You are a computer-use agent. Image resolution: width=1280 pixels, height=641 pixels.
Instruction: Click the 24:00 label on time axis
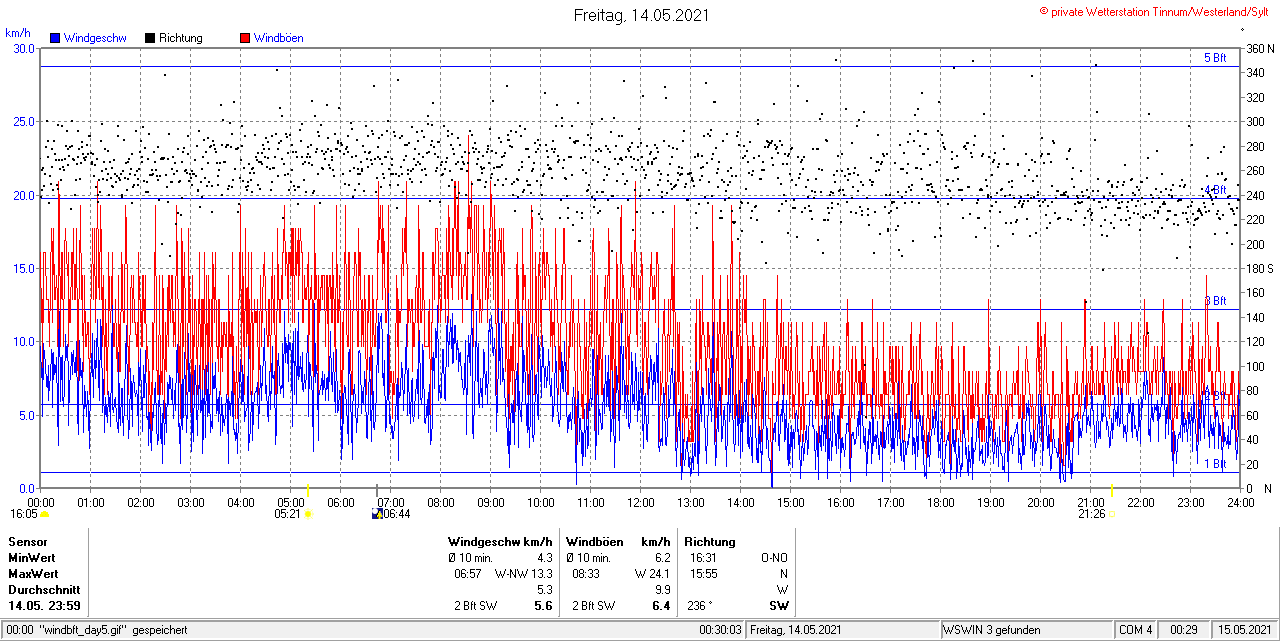pos(1241,502)
